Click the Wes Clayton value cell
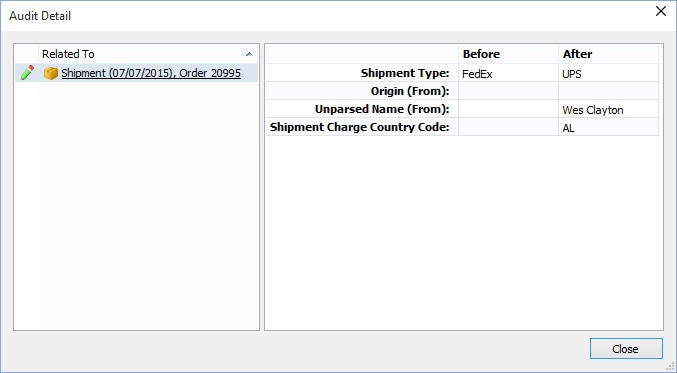The height and width of the screenshot is (373, 677). tap(608, 110)
